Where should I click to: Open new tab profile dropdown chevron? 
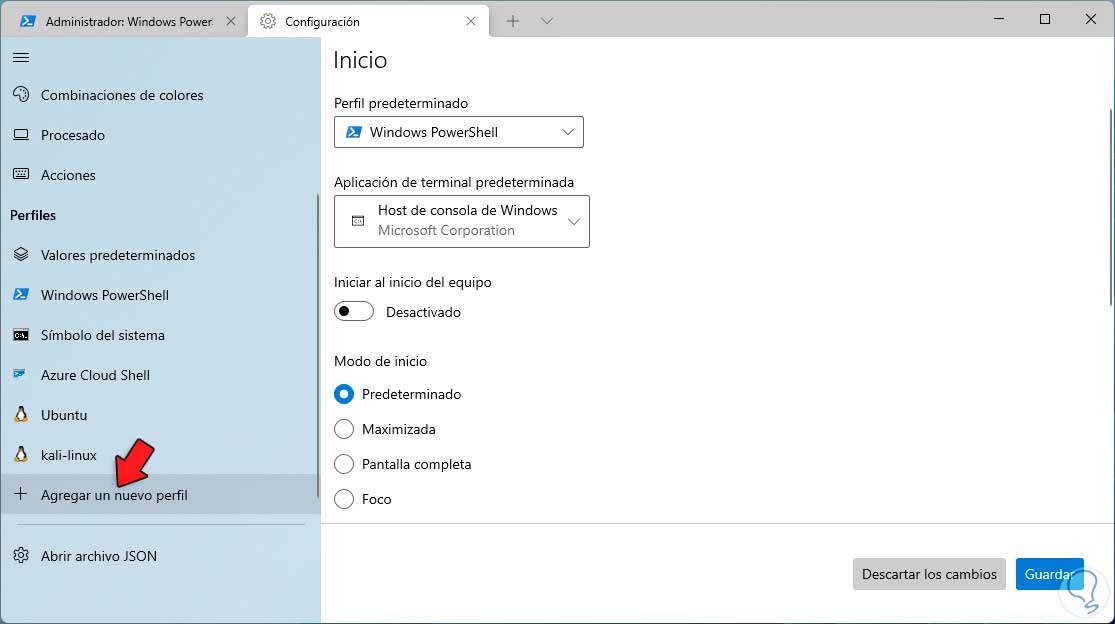tap(547, 21)
